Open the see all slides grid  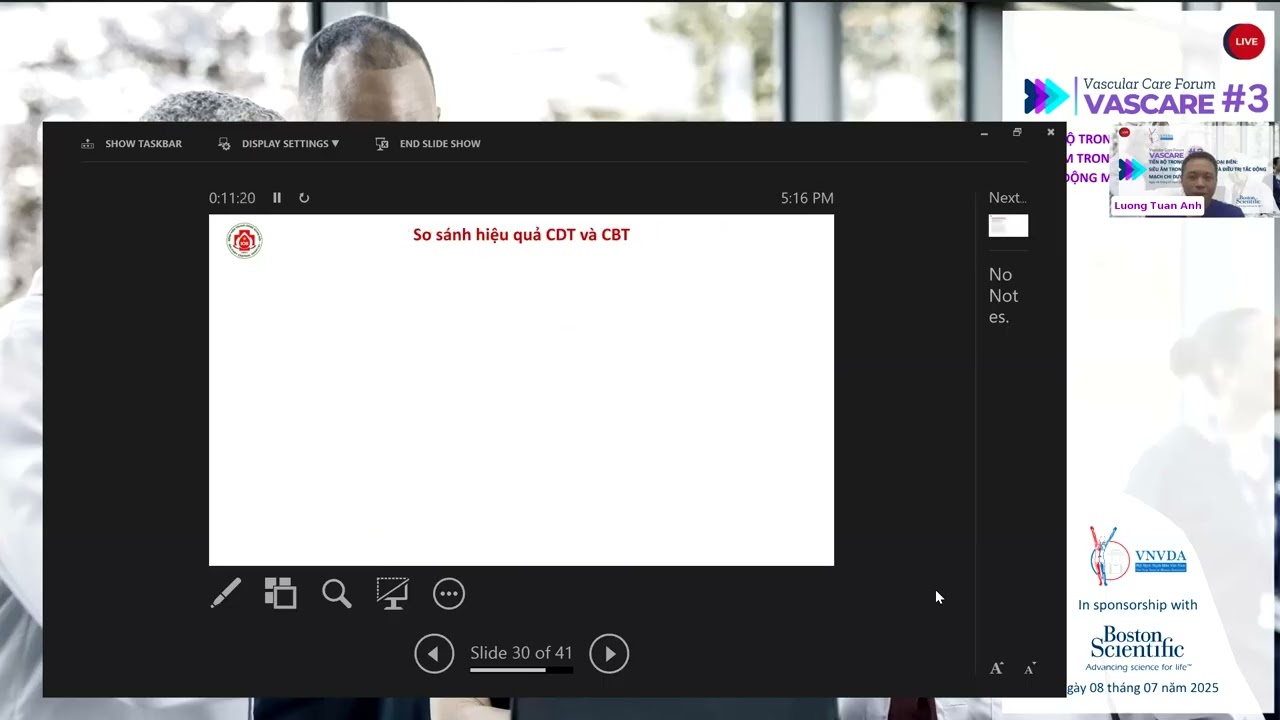click(x=281, y=593)
